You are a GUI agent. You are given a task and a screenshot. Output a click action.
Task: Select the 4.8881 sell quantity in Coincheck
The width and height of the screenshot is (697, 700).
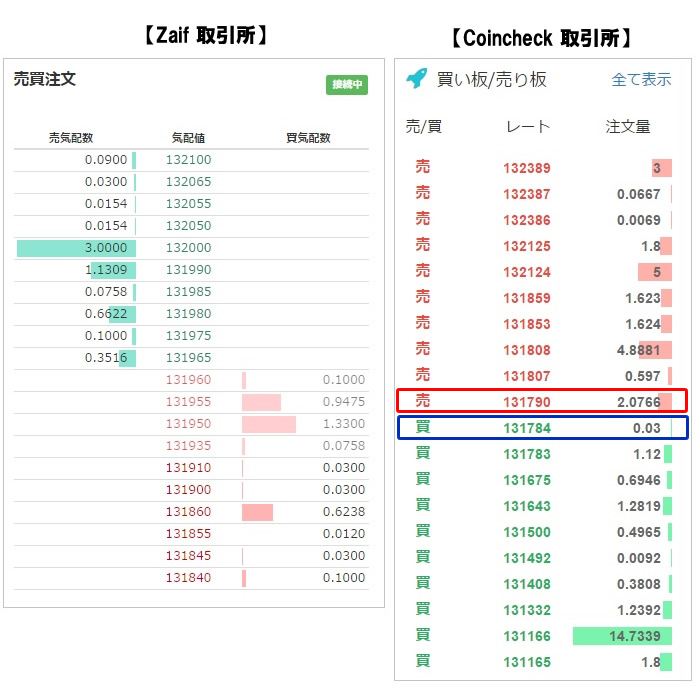(639, 350)
